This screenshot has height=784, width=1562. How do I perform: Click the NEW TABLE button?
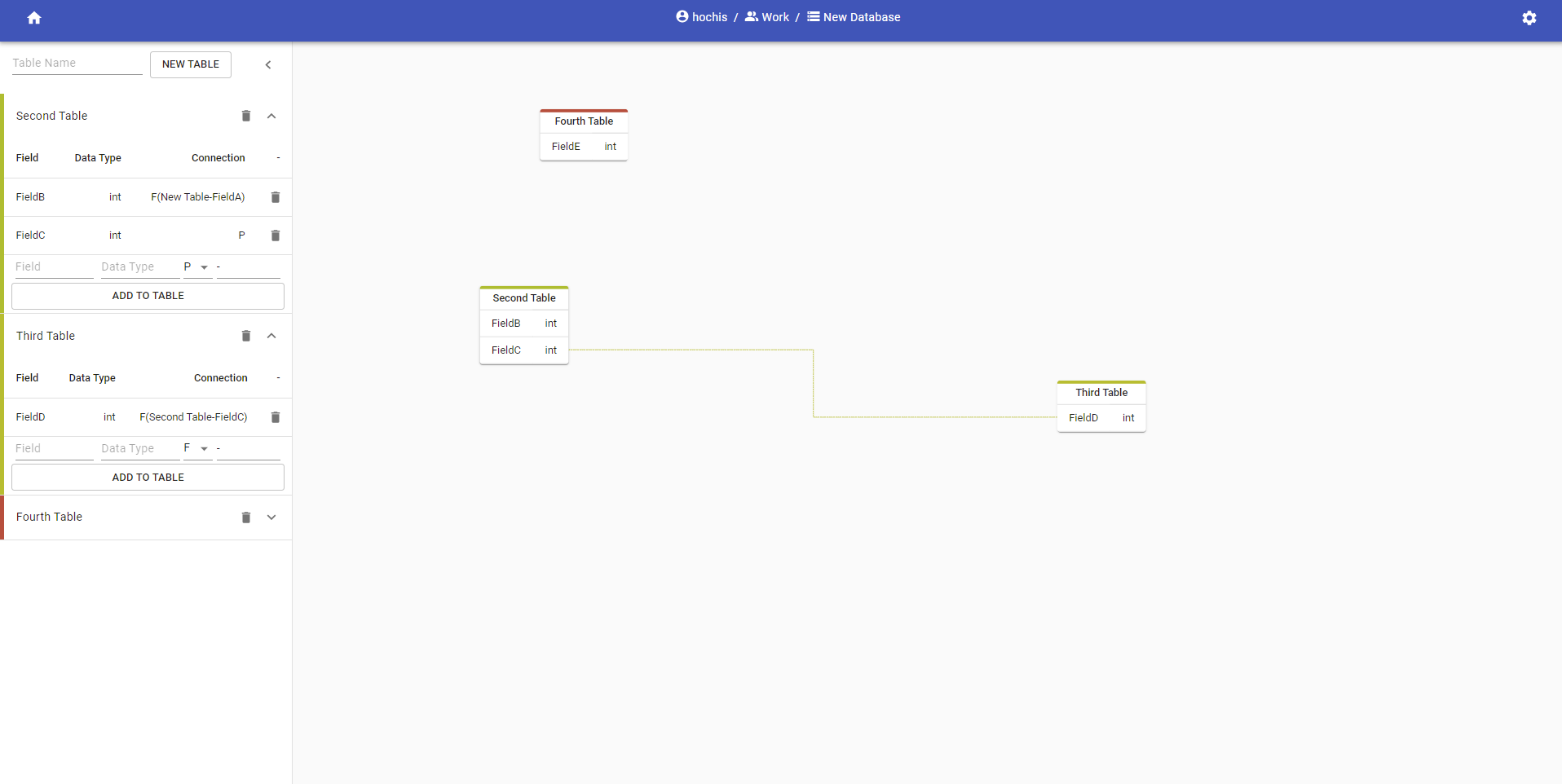point(191,64)
